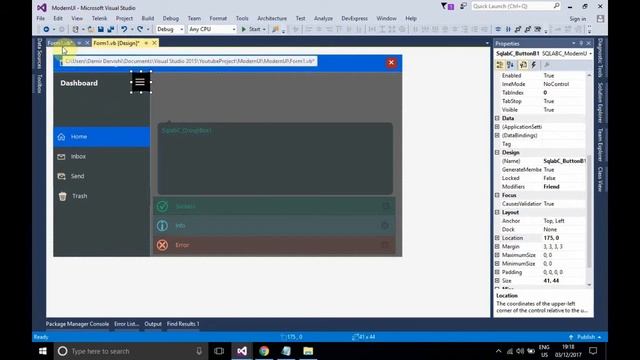Screen dimensions: 640x360
Task: Open the Architecture menu
Action: pyautogui.click(x=272, y=18)
